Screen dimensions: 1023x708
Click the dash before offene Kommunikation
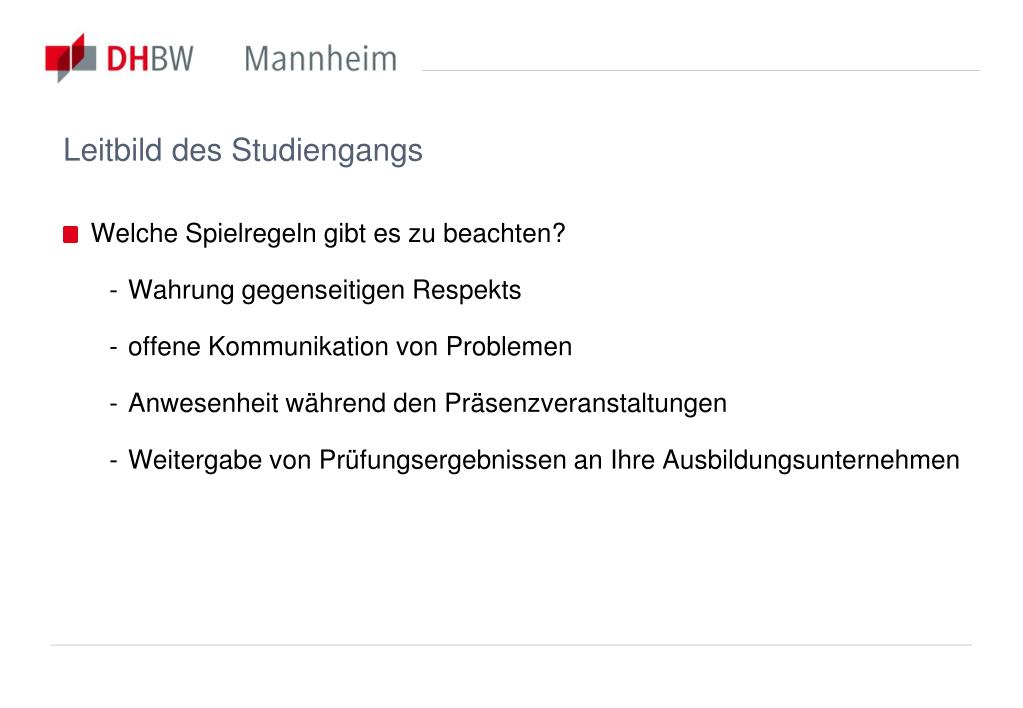coord(114,348)
